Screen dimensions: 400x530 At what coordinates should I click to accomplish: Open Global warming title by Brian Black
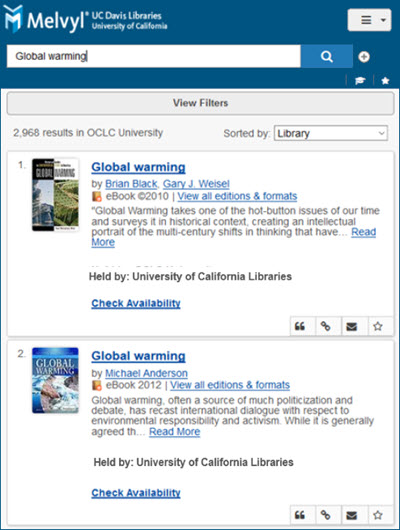[138, 167]
